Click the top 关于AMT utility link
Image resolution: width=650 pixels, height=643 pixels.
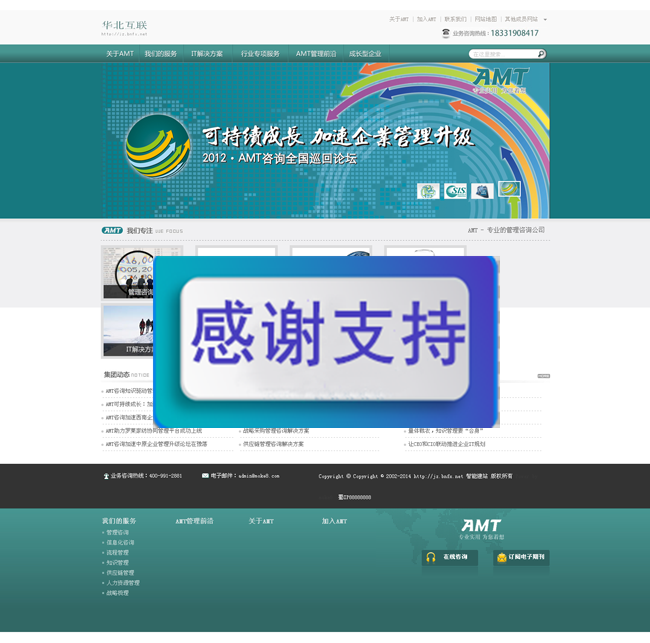coord(399,19)
